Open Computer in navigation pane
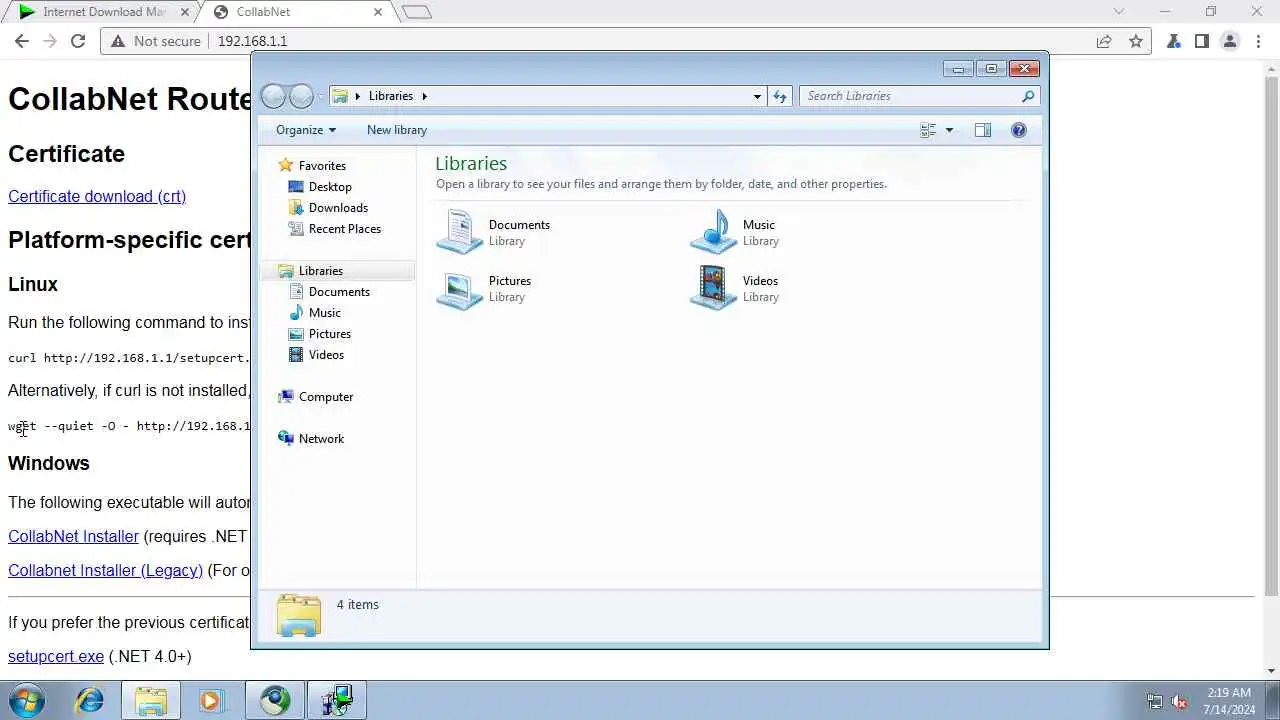The width and height of the screenshot is (1280, 720). 315,397
